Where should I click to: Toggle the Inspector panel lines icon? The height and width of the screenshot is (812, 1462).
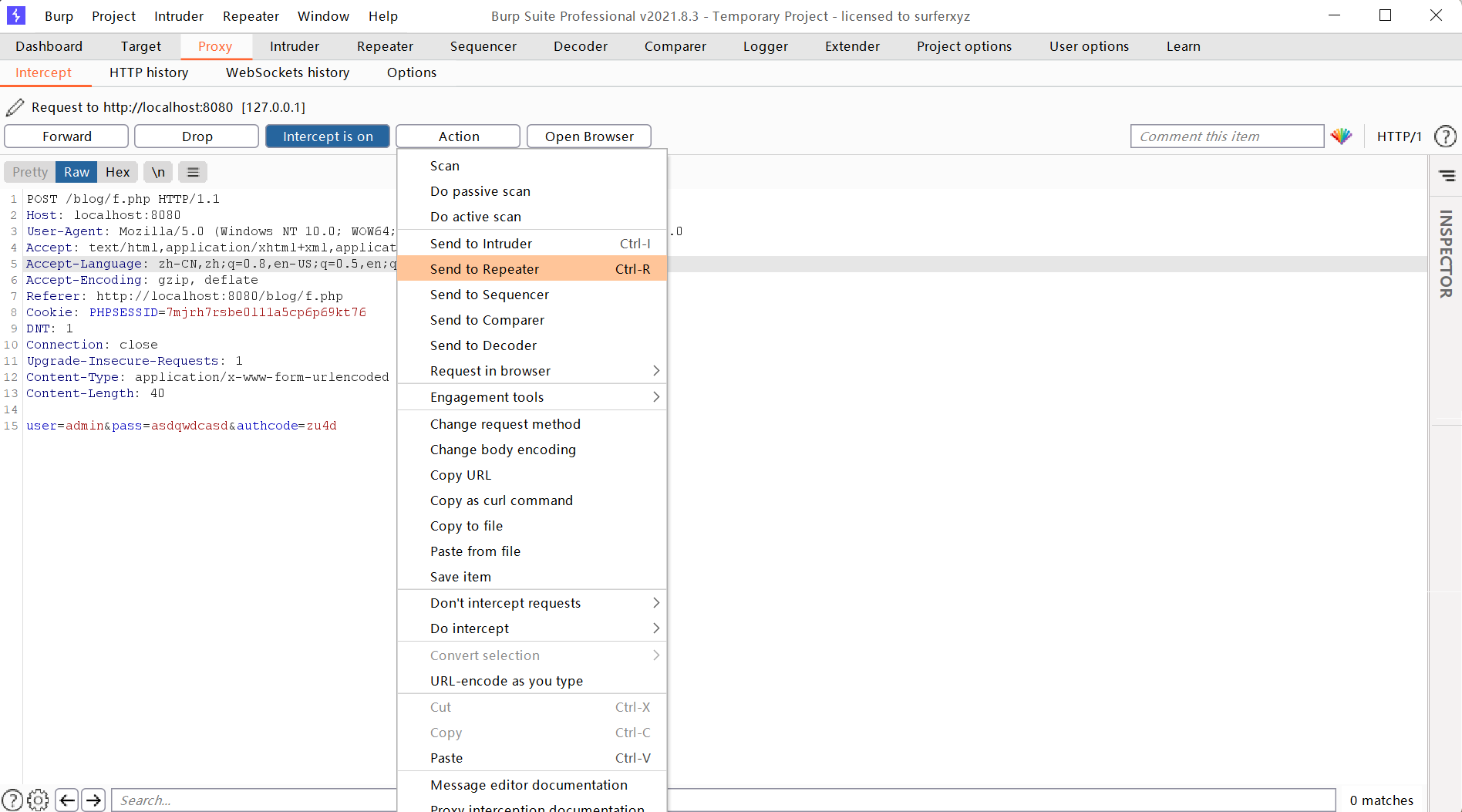point(1447,176)
